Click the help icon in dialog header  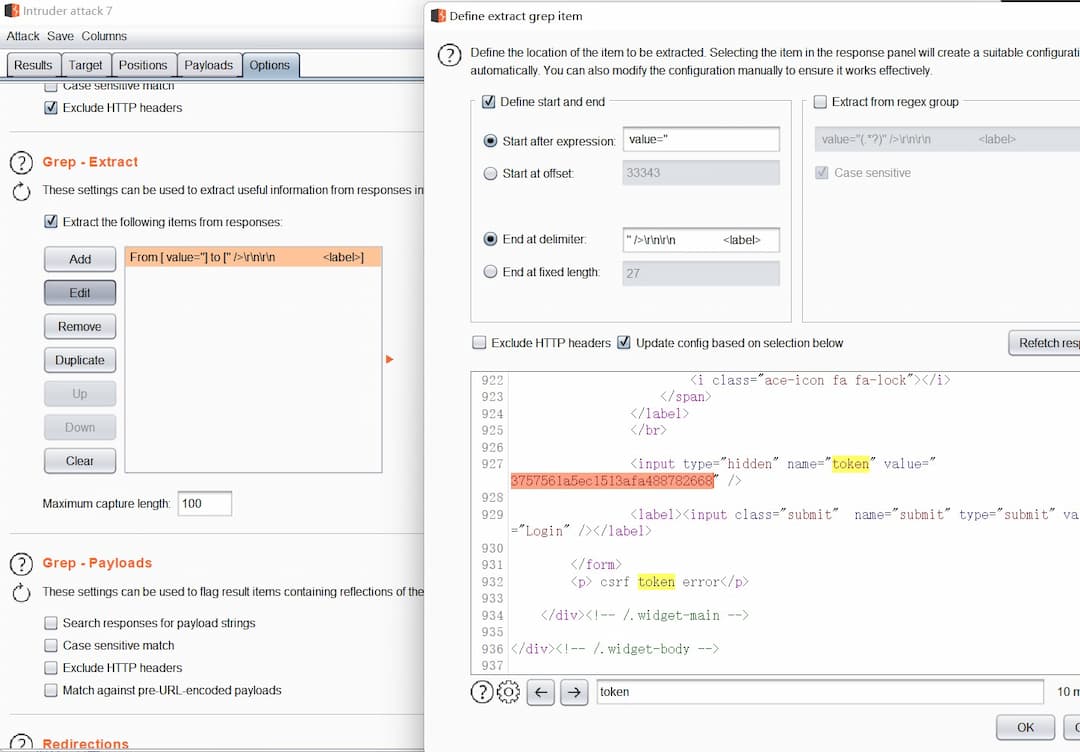pos(450,55)
